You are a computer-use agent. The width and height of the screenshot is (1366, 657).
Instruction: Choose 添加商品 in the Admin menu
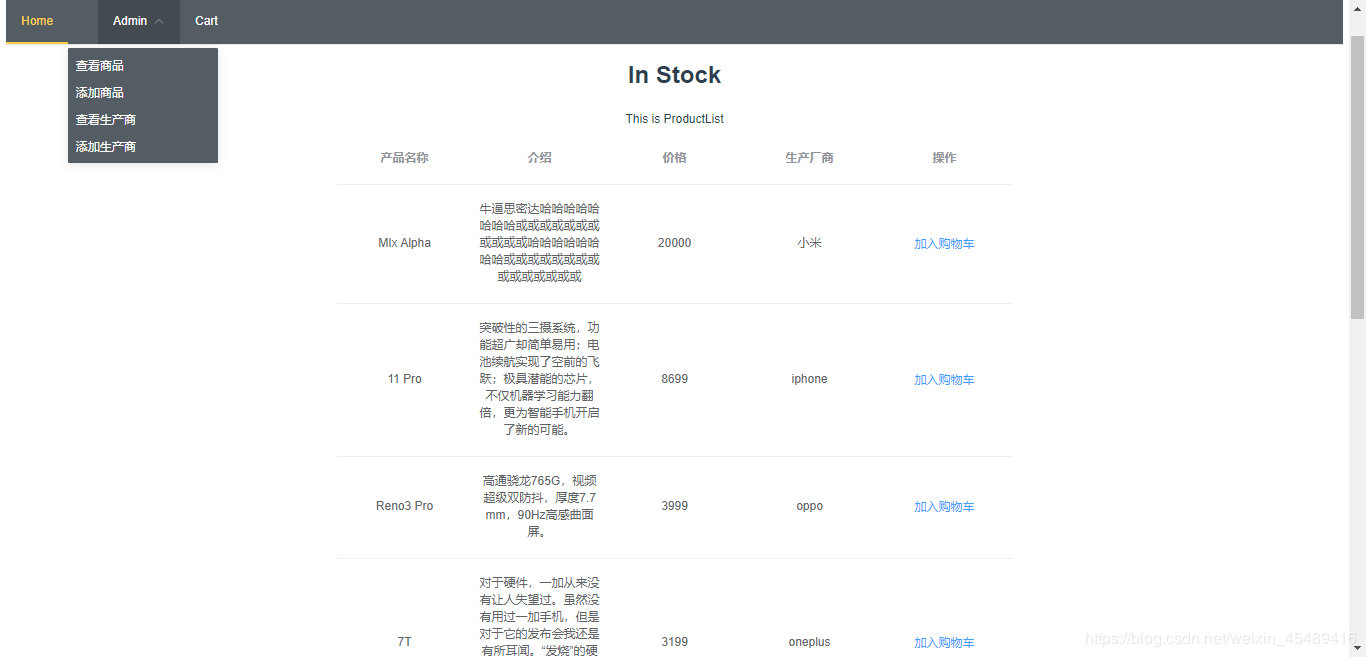point(142,93)
